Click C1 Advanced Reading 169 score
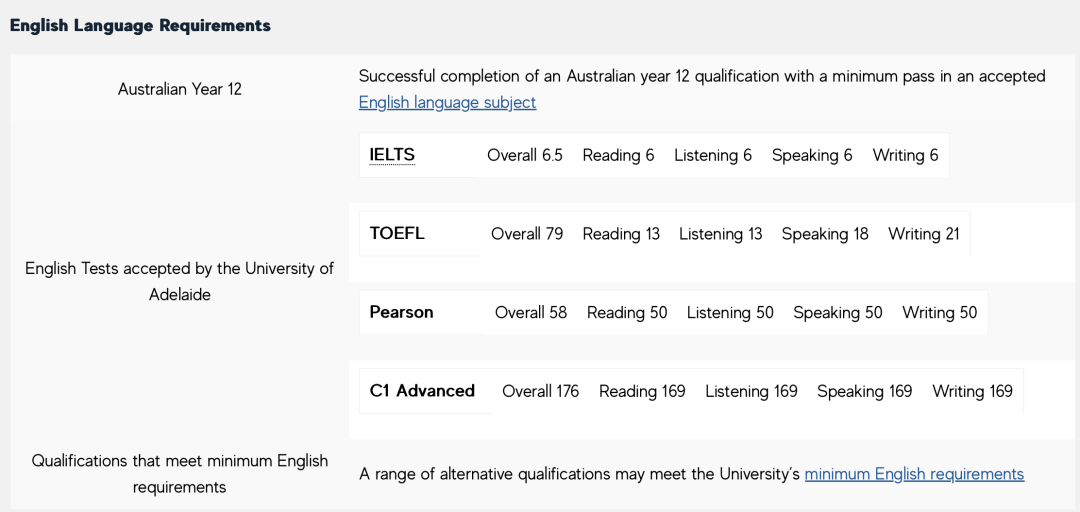 (x=642, y=391)
